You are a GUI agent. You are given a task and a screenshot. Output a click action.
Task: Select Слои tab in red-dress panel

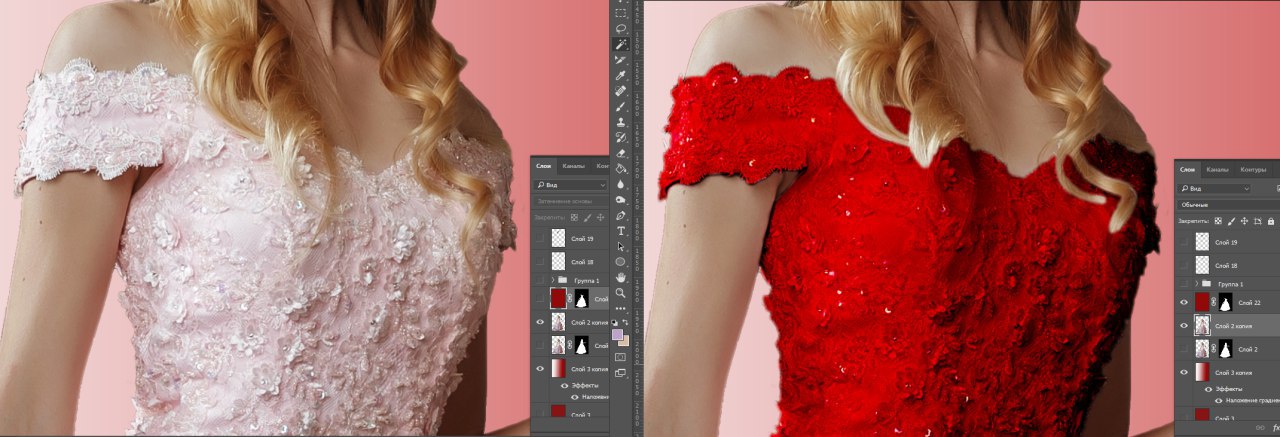click(x=1188, y=170)
